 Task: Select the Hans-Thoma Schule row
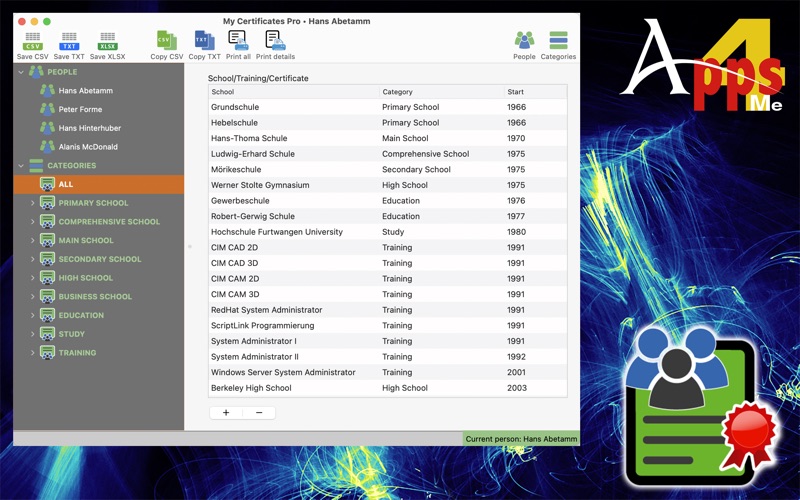tap(388, 138)
